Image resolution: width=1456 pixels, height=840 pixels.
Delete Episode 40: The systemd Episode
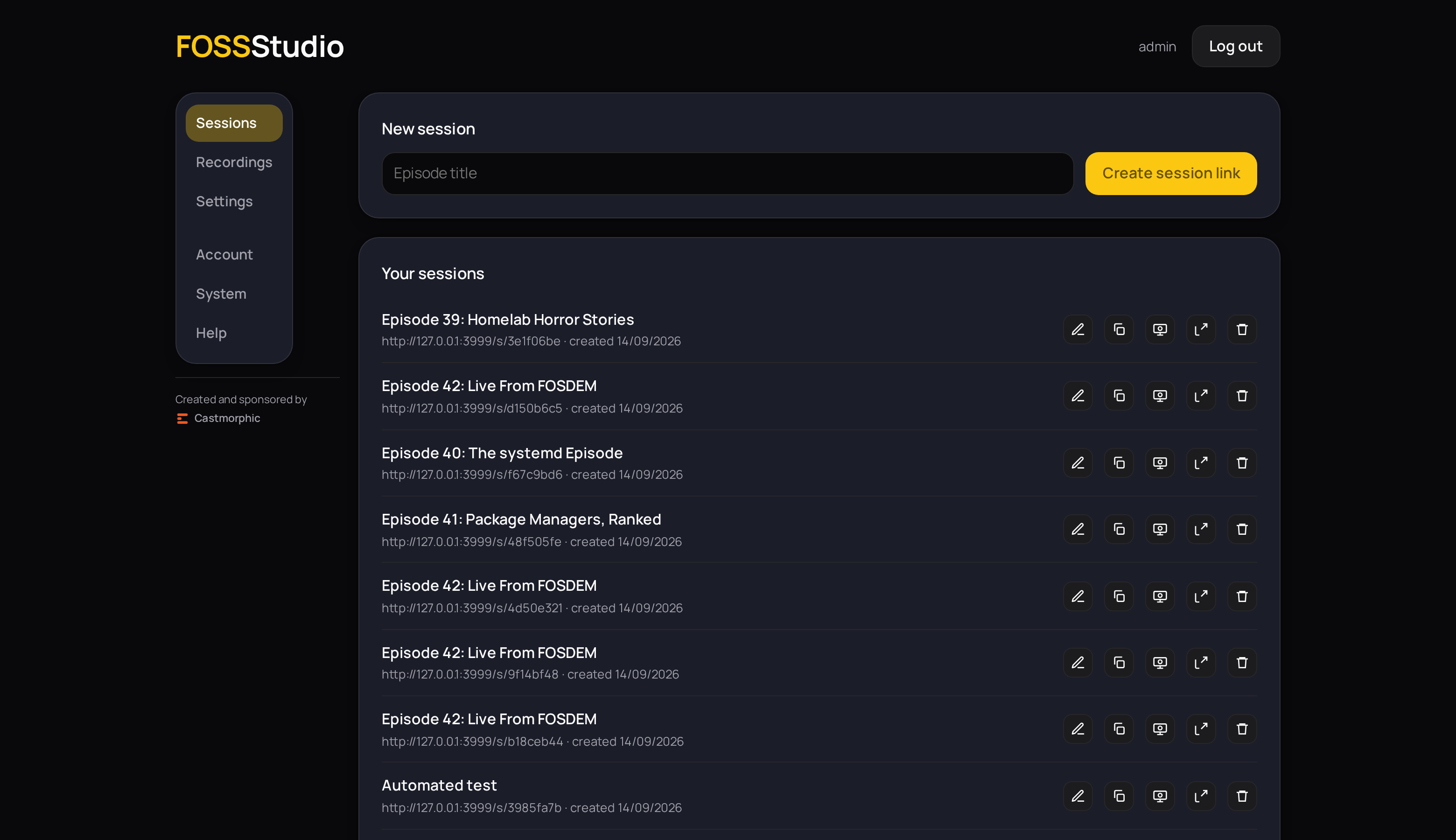[x=1241, y=462]
